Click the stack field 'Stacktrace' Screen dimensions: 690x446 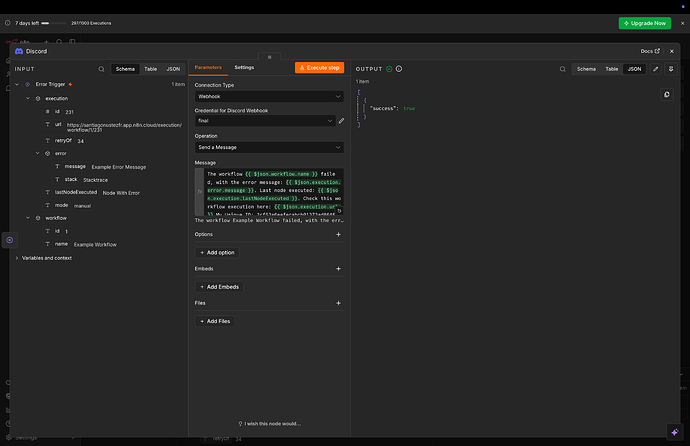pyautogui.click(x=95, y=180)
